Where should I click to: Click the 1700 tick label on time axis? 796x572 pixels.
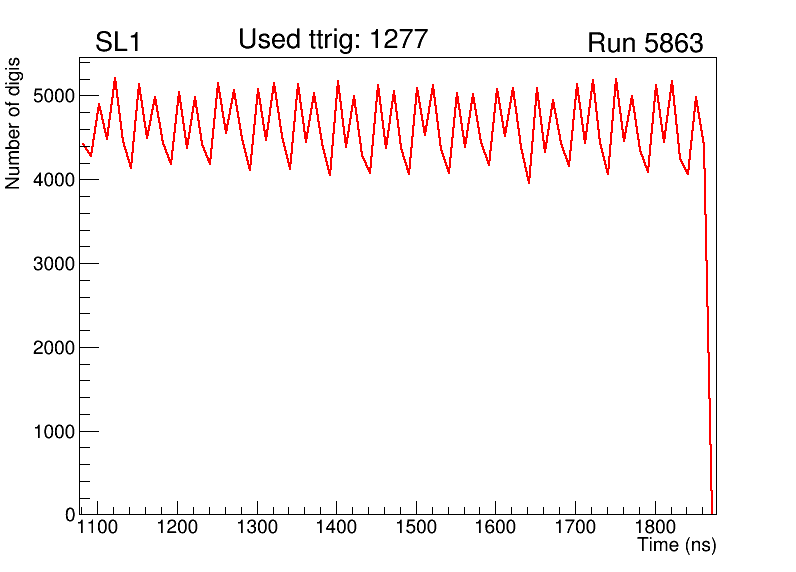[x=576, y=528]
